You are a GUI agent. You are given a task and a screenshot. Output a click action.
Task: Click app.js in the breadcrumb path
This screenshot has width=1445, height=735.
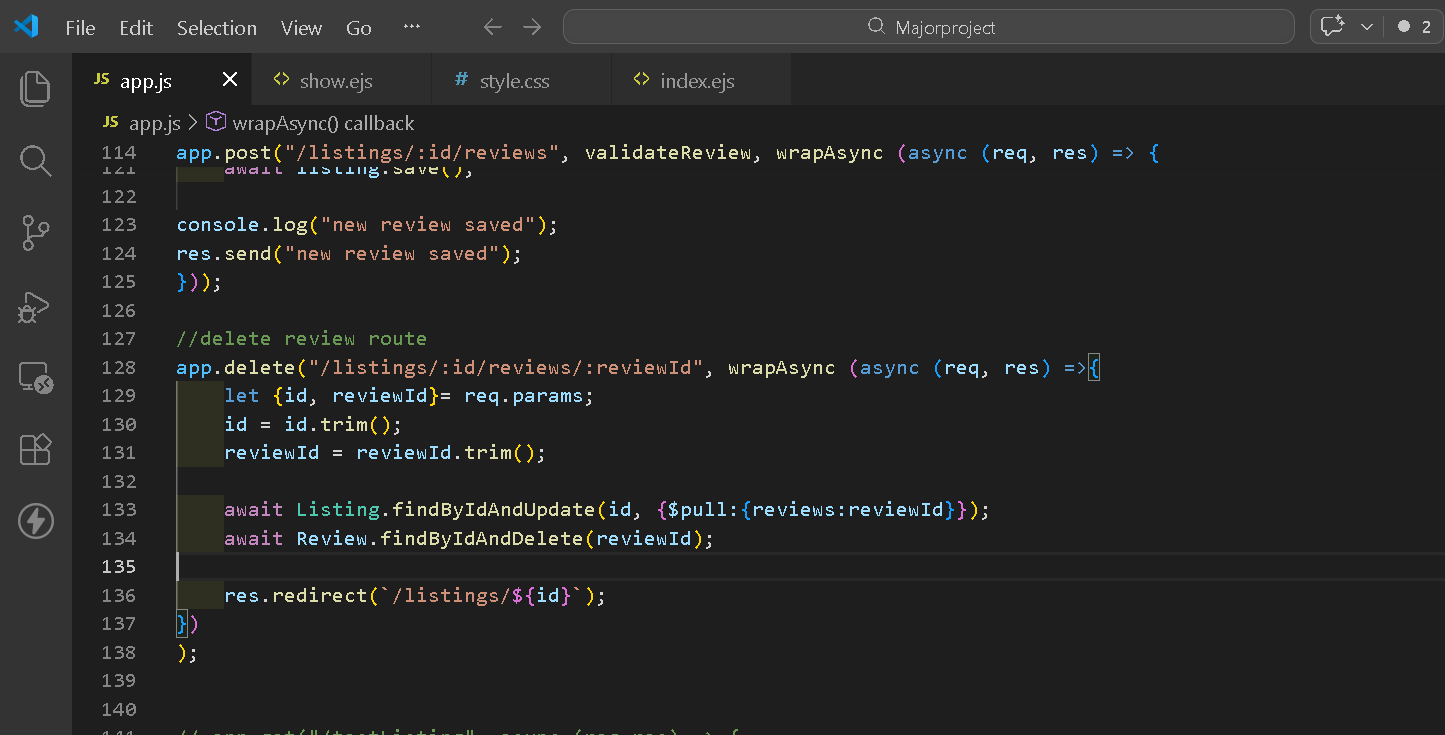[x=154, y=123]
